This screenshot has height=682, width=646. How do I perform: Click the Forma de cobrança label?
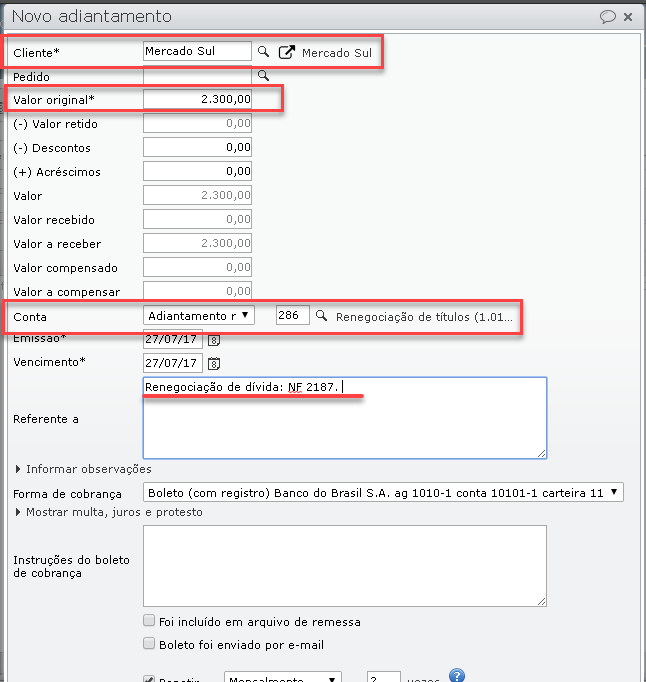[67, 494]
